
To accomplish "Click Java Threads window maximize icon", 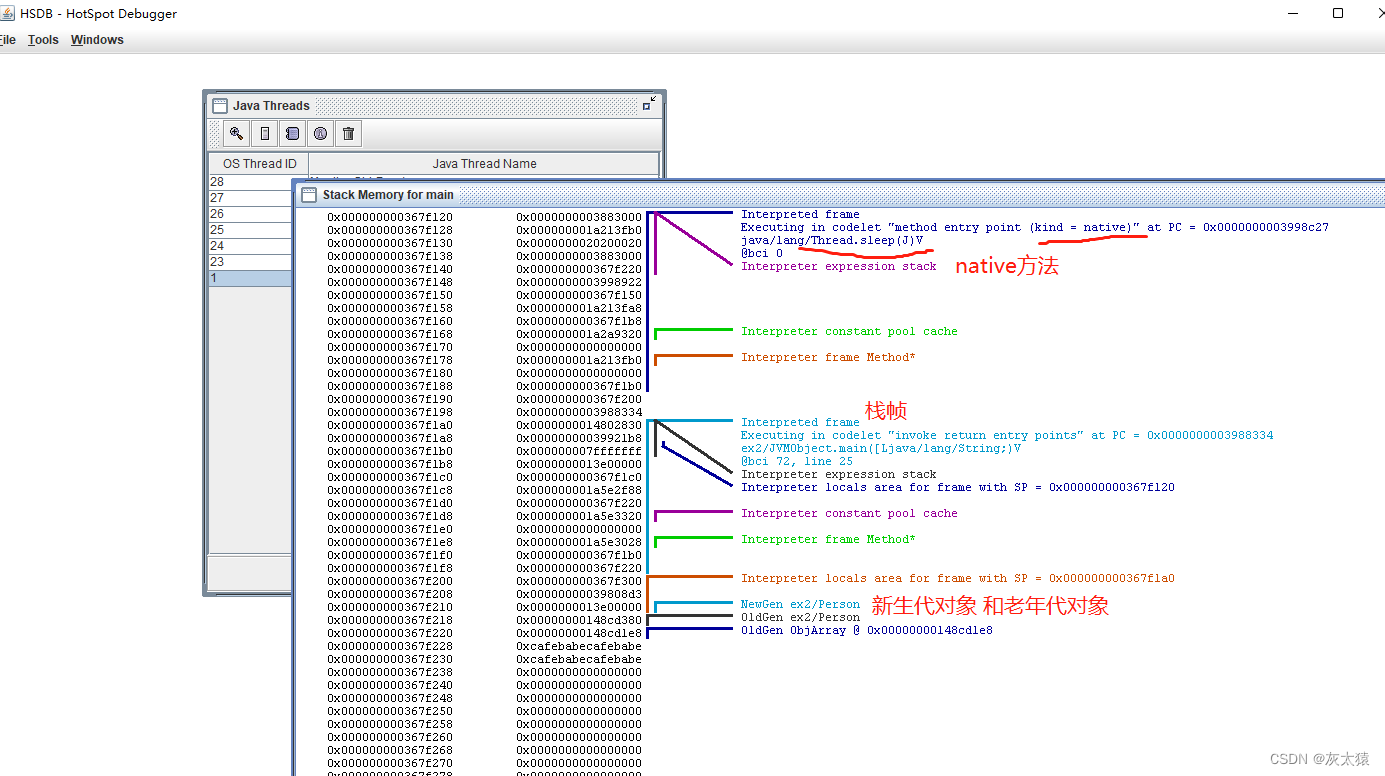I will coord(650,104).
